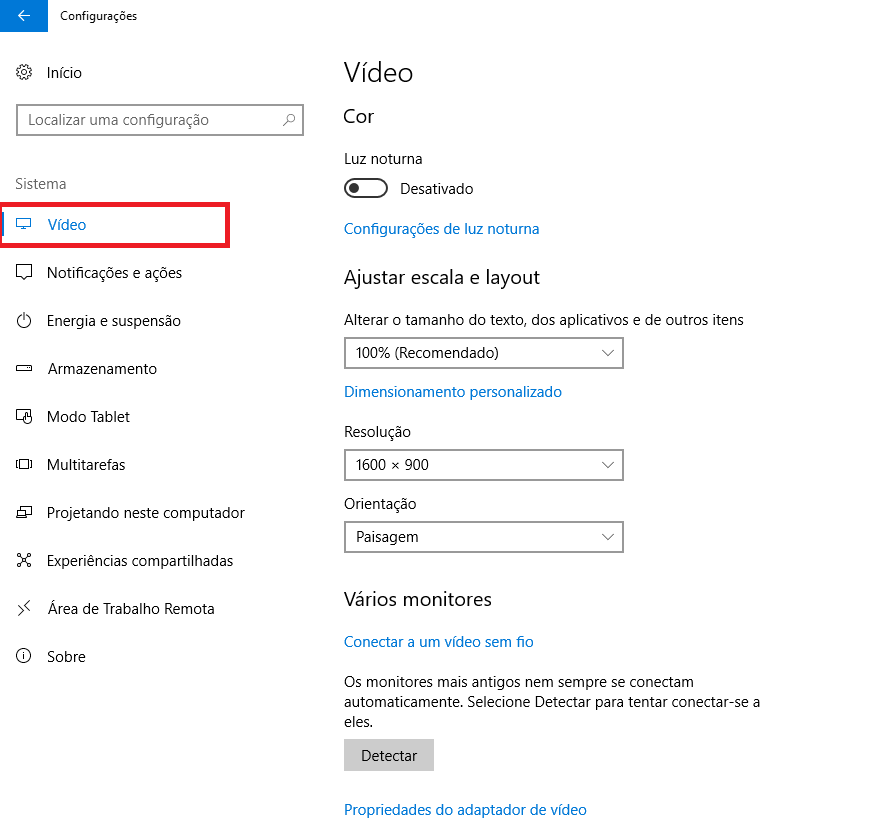Open Energia e suspensão settings
Screen dimensions: 889x837
coord(113,320)
